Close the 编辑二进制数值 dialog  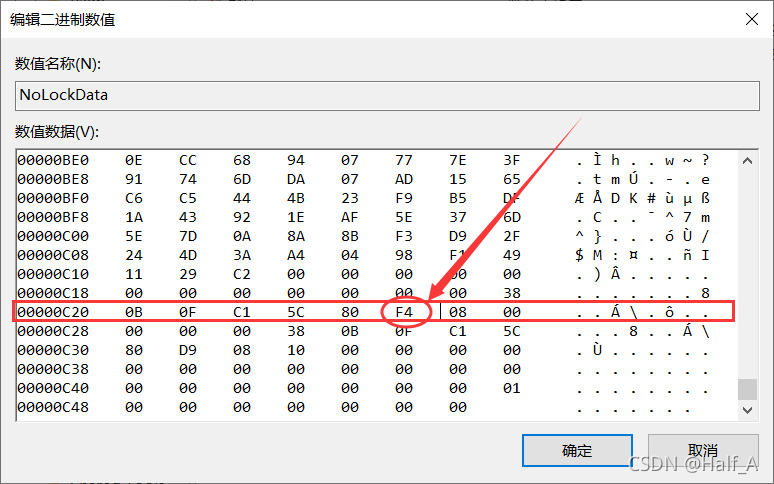[x=749, y=18]
